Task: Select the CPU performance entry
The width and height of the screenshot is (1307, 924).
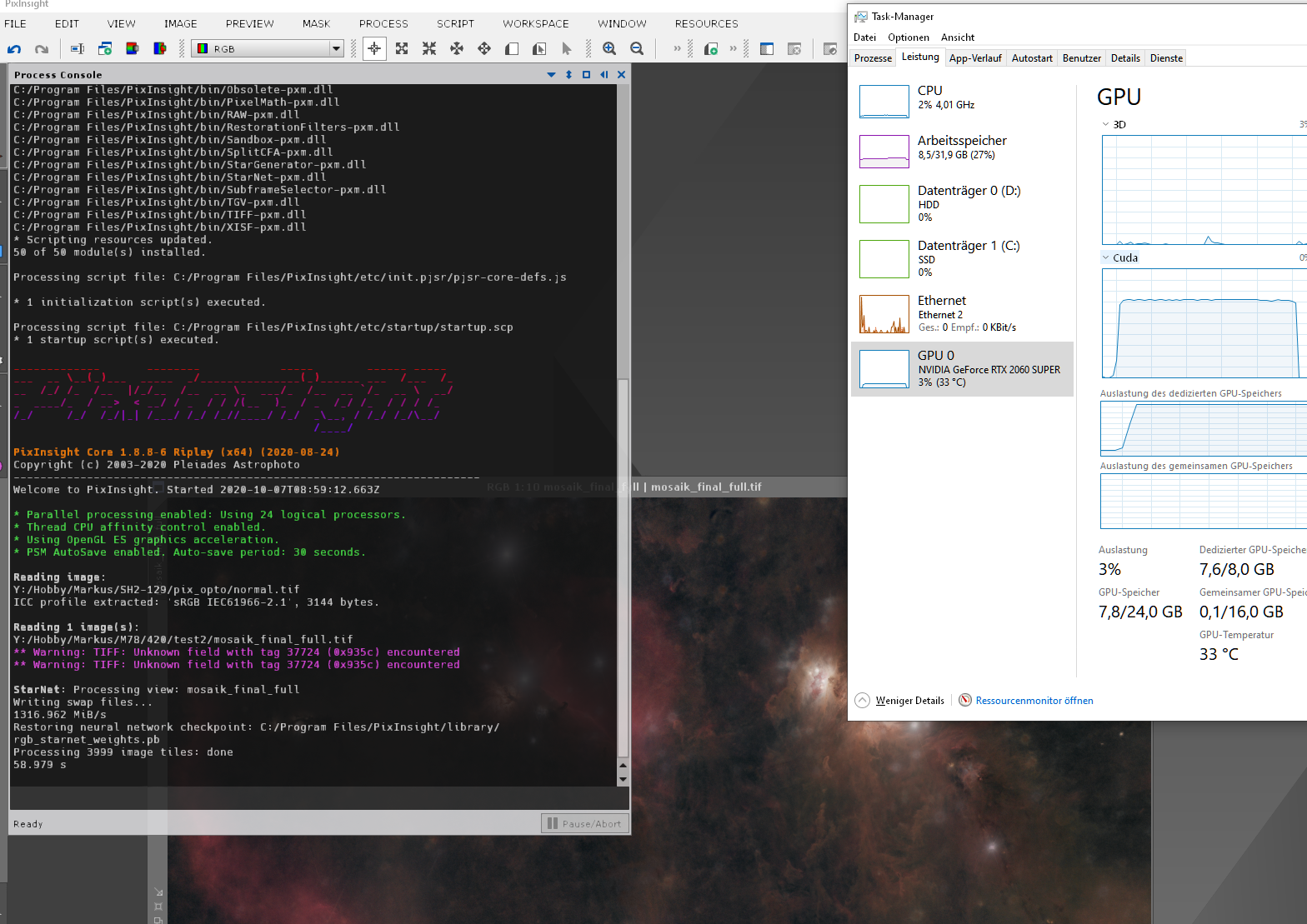Action: [x=962, y=100]
